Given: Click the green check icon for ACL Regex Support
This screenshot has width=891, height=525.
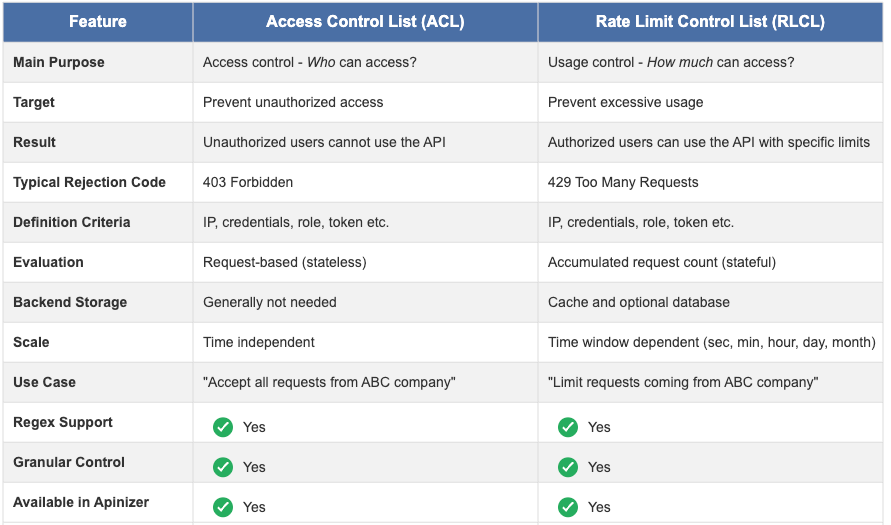Looking at the screenshot, I should [223, 427].
